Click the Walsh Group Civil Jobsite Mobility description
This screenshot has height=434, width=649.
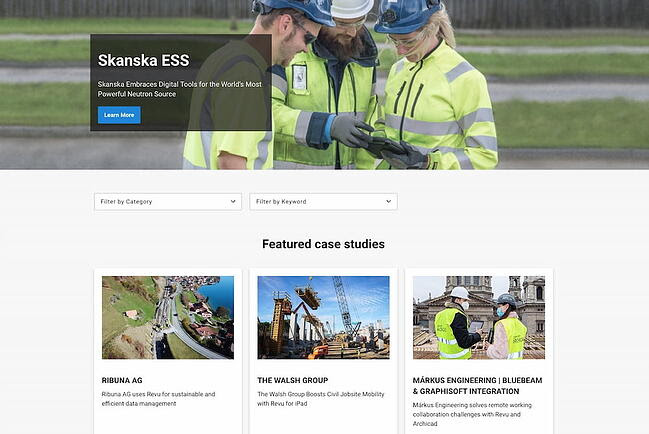321,399
